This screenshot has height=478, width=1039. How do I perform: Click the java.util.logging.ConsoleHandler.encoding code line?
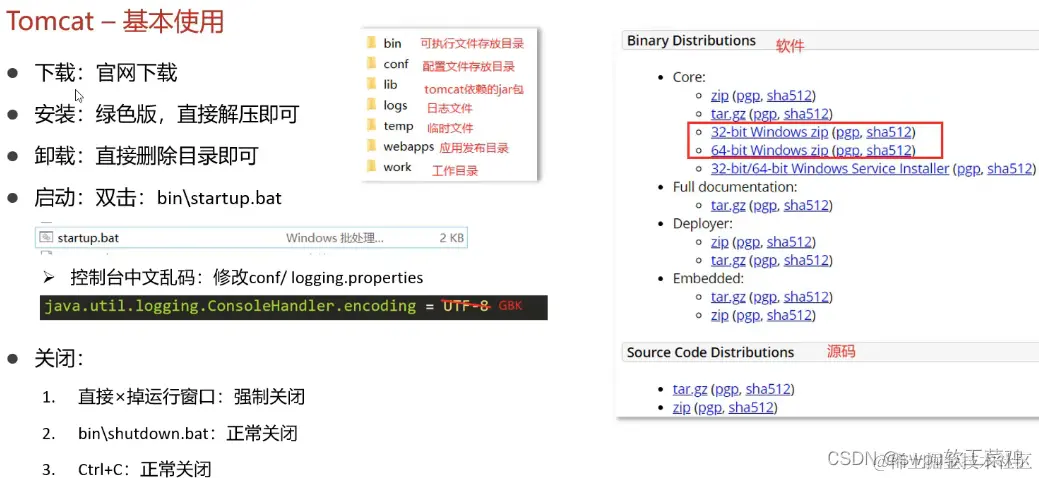294,307
